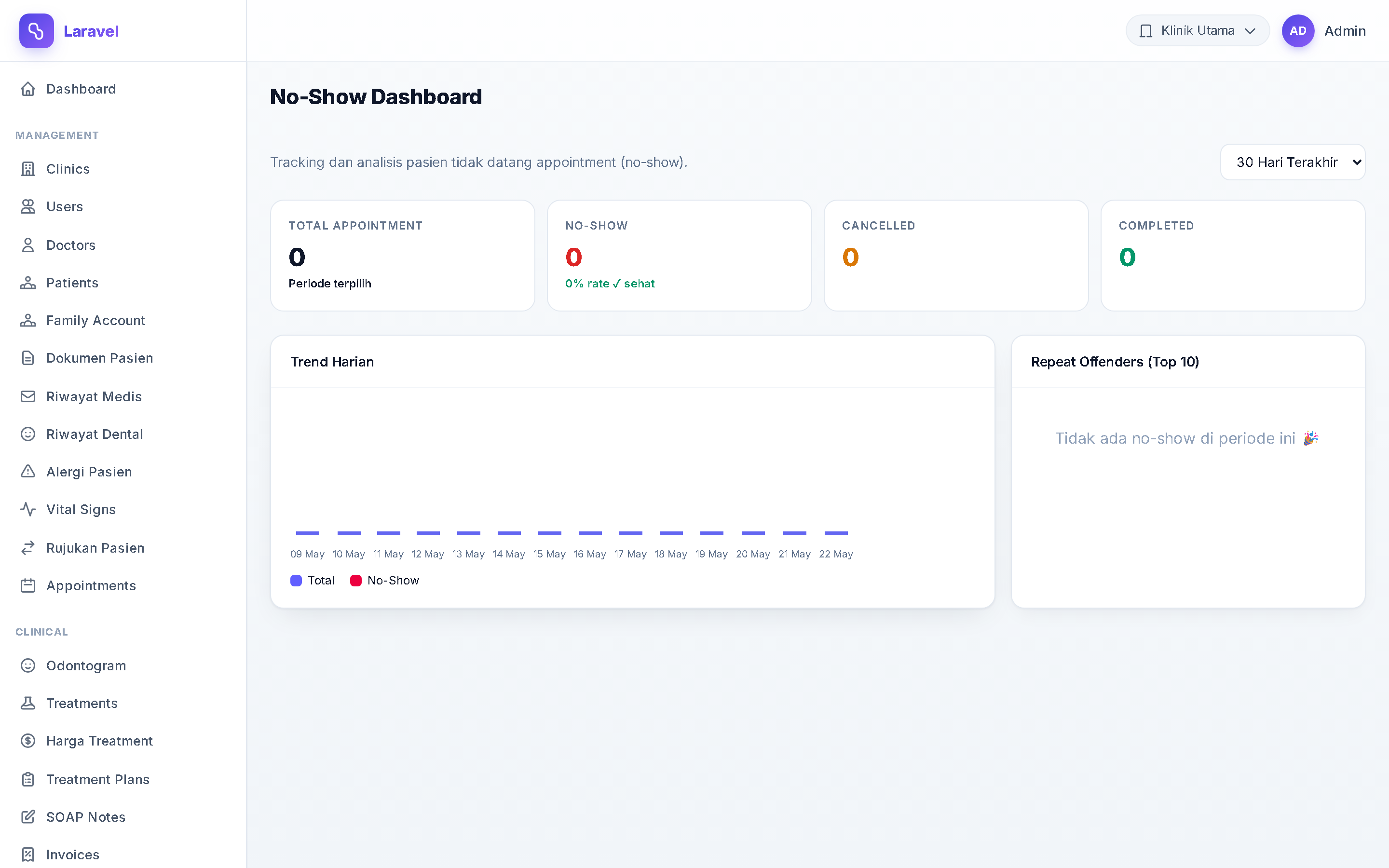Open Dashboard menu item
Viewport: 1389px width, 868px height.
point(123,89)
